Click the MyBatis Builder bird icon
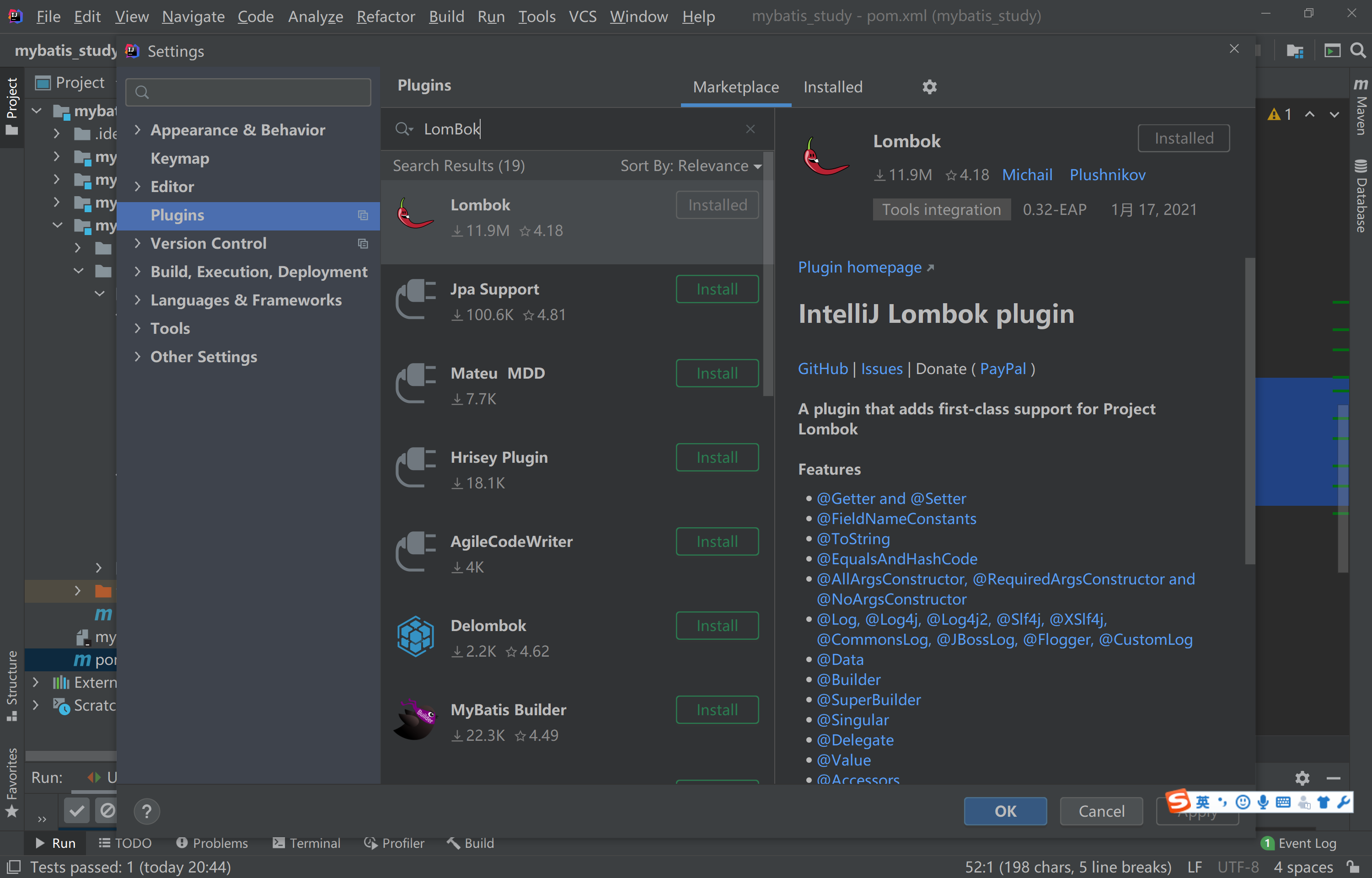 [415, 720]
